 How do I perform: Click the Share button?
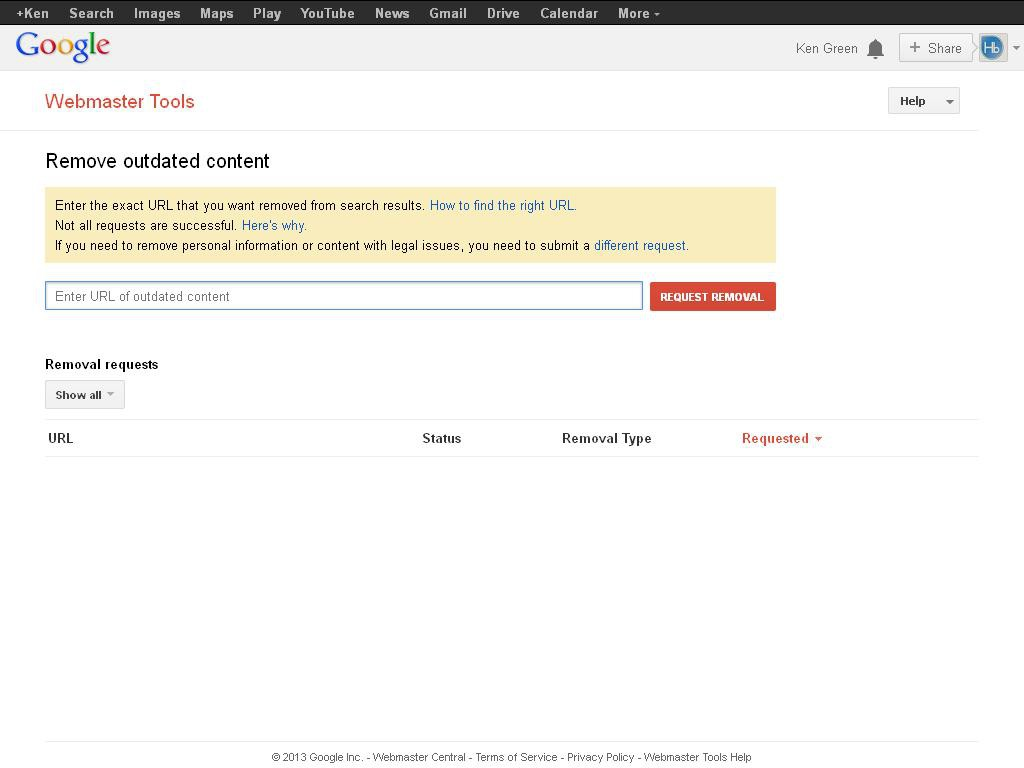tap(935, 48)
